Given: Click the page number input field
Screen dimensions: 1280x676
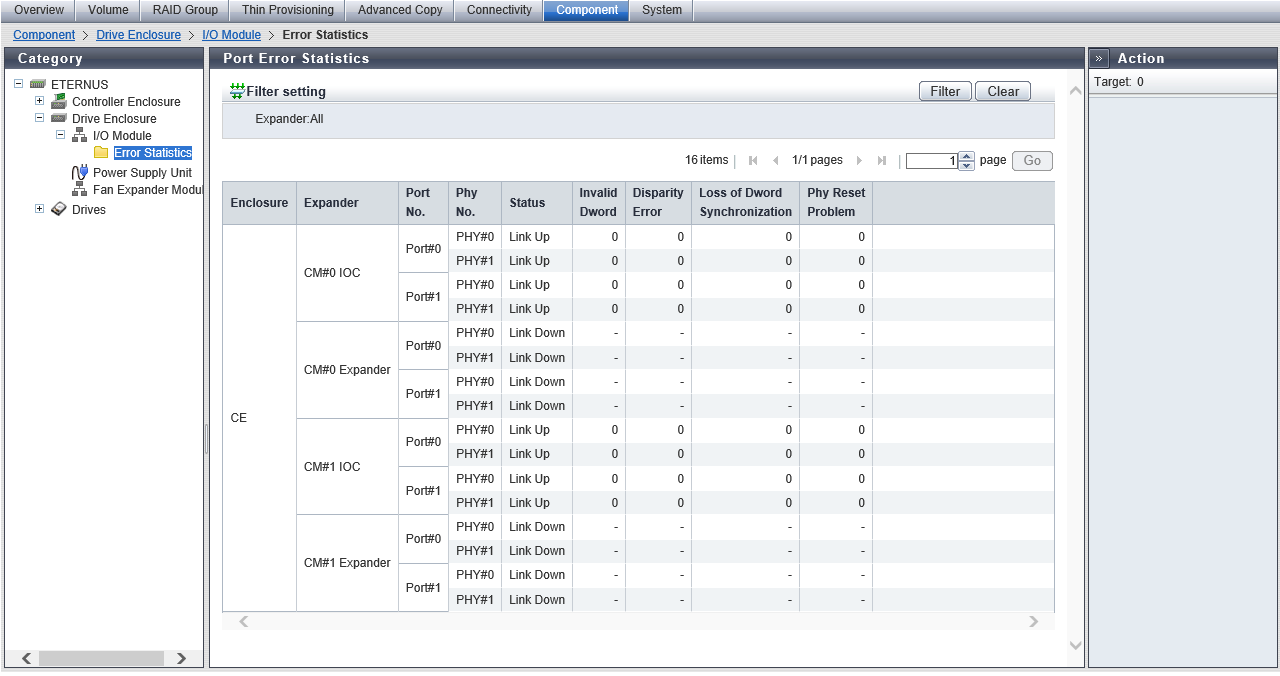Looking at the screenshot, I should (931, 161).
